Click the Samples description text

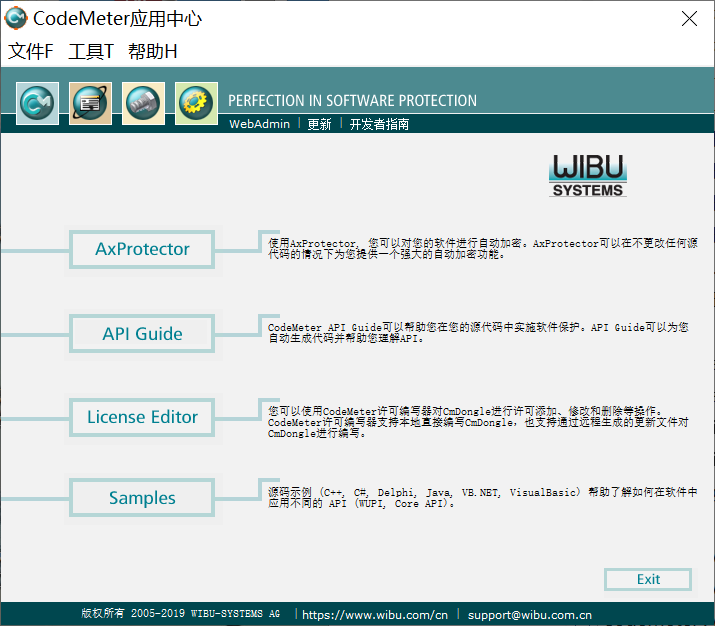pos(482,498)
